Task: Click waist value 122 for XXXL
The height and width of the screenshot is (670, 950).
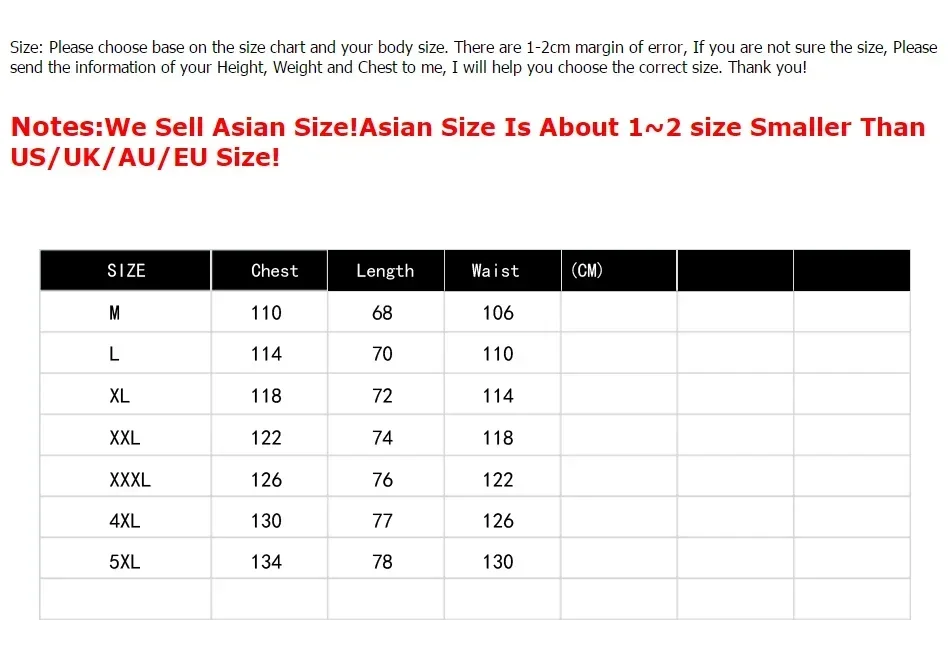Action: pyautogui.click(x=498, y=479)
